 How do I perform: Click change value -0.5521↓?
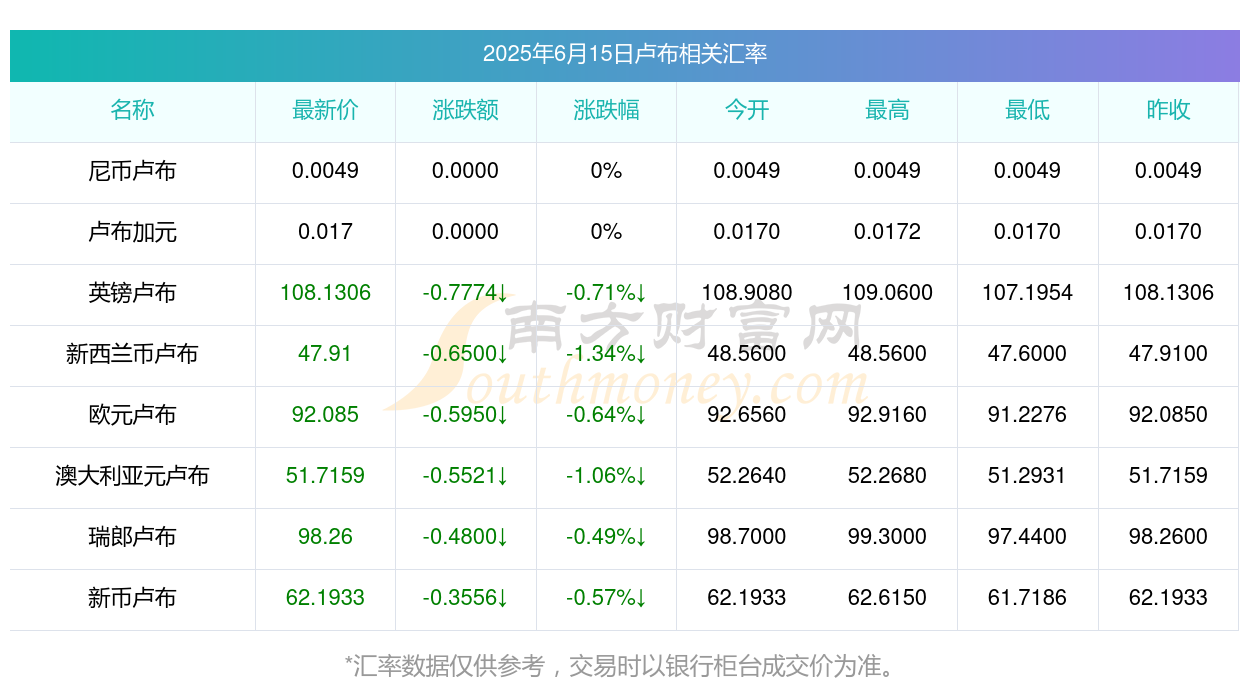coord(465,476)
